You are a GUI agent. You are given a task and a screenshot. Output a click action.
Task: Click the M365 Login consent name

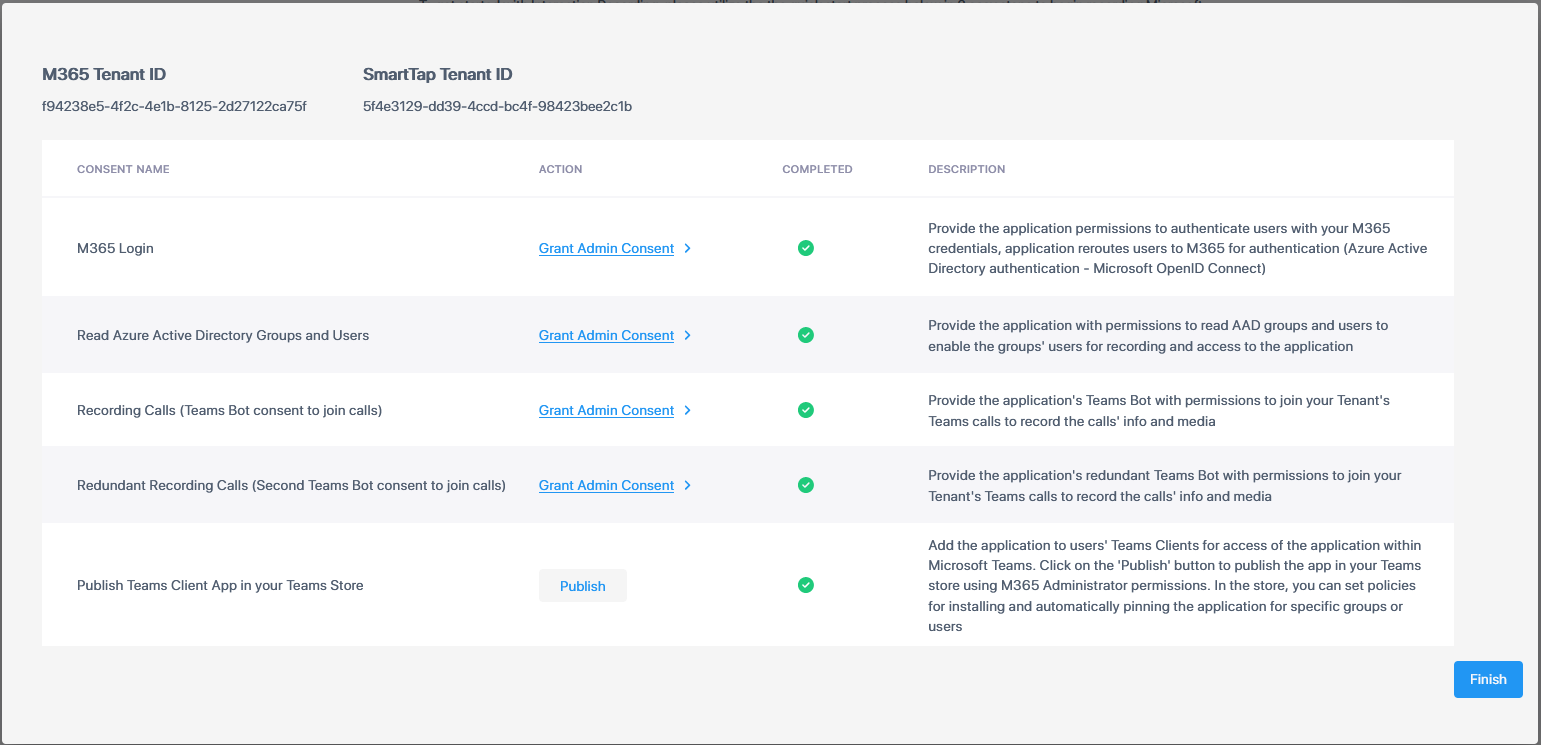pos(115,248)
